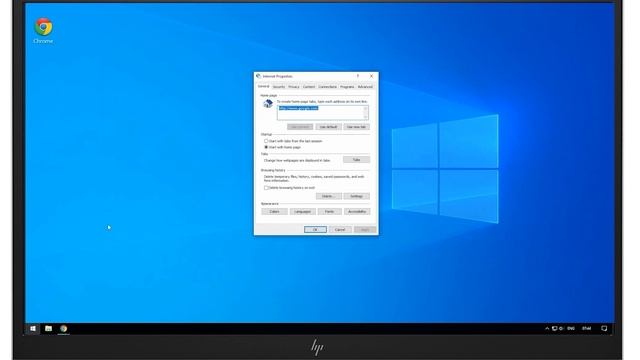Click the Chrome taskbar icon
This screenshot has height=360, width=640.
(64, 328)
